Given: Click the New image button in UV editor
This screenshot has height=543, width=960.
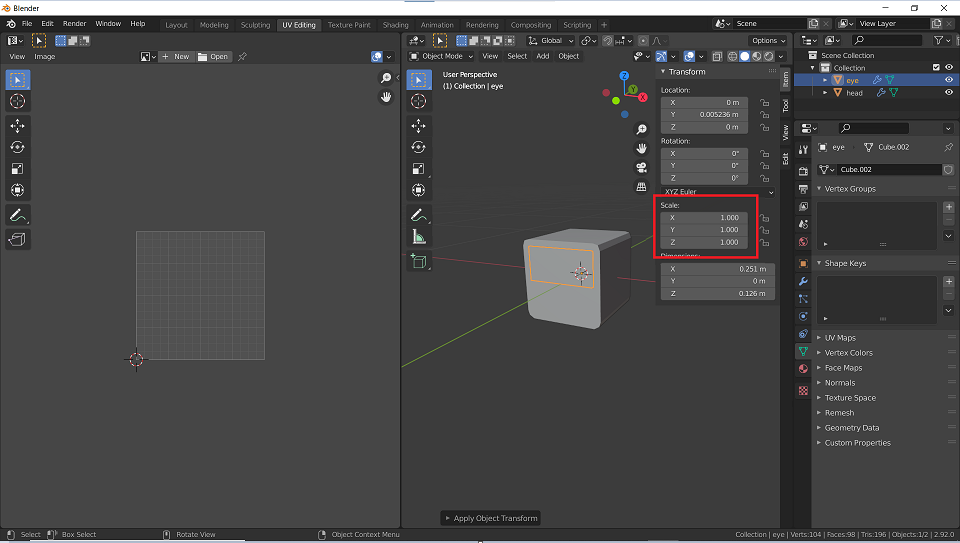Looking at the screenshot, I should 176,56.
